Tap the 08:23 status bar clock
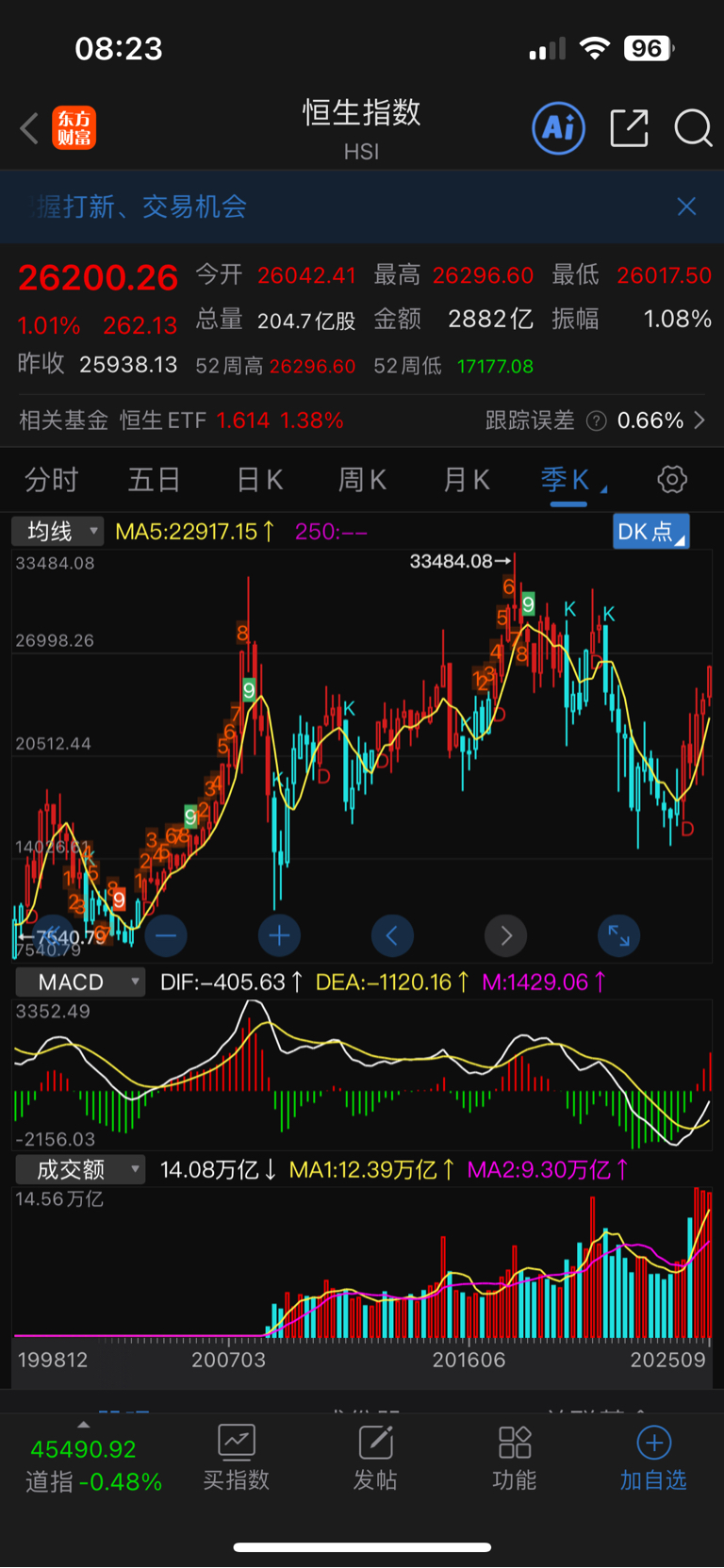This screenshot has width=724, height=1568. pos(119,48)
